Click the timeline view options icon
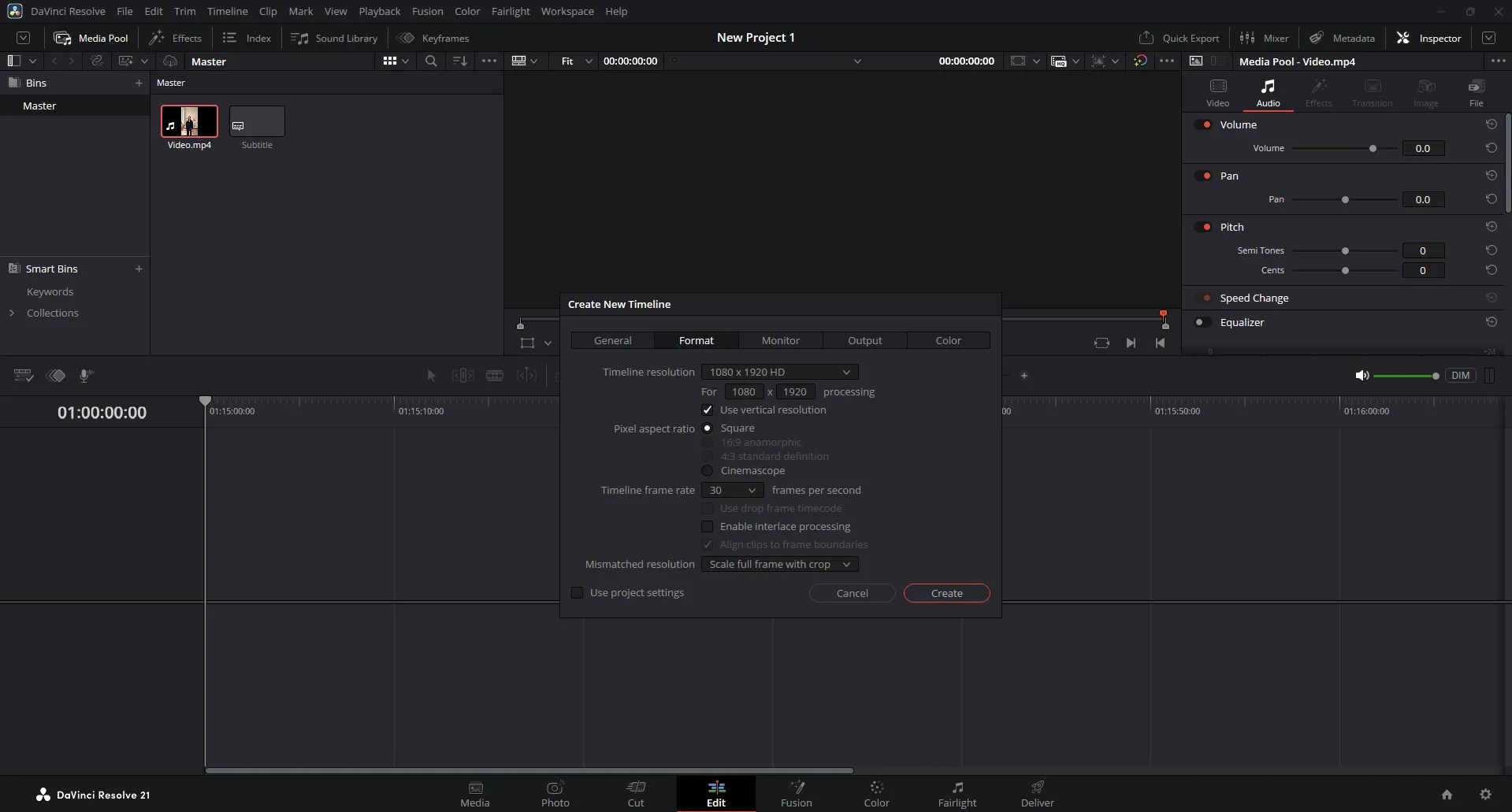The height and width of the screenshot is (812, 1512). 24,376
